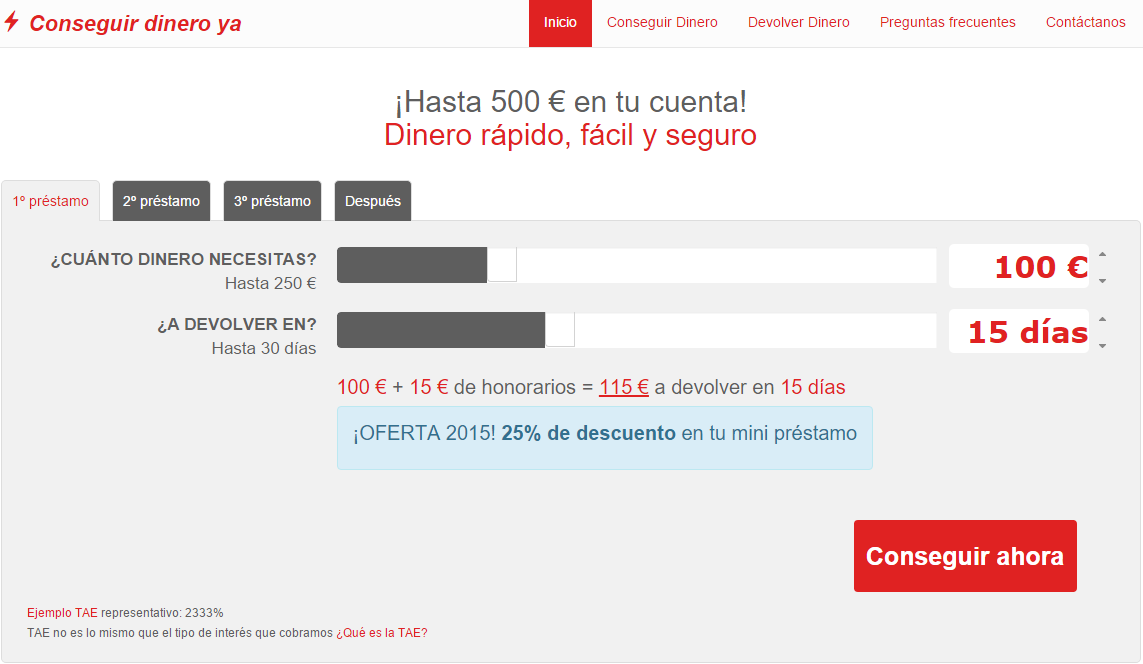
Task: Click the 'representativo: 2333%' text
Action: click(x=162, y=613)
